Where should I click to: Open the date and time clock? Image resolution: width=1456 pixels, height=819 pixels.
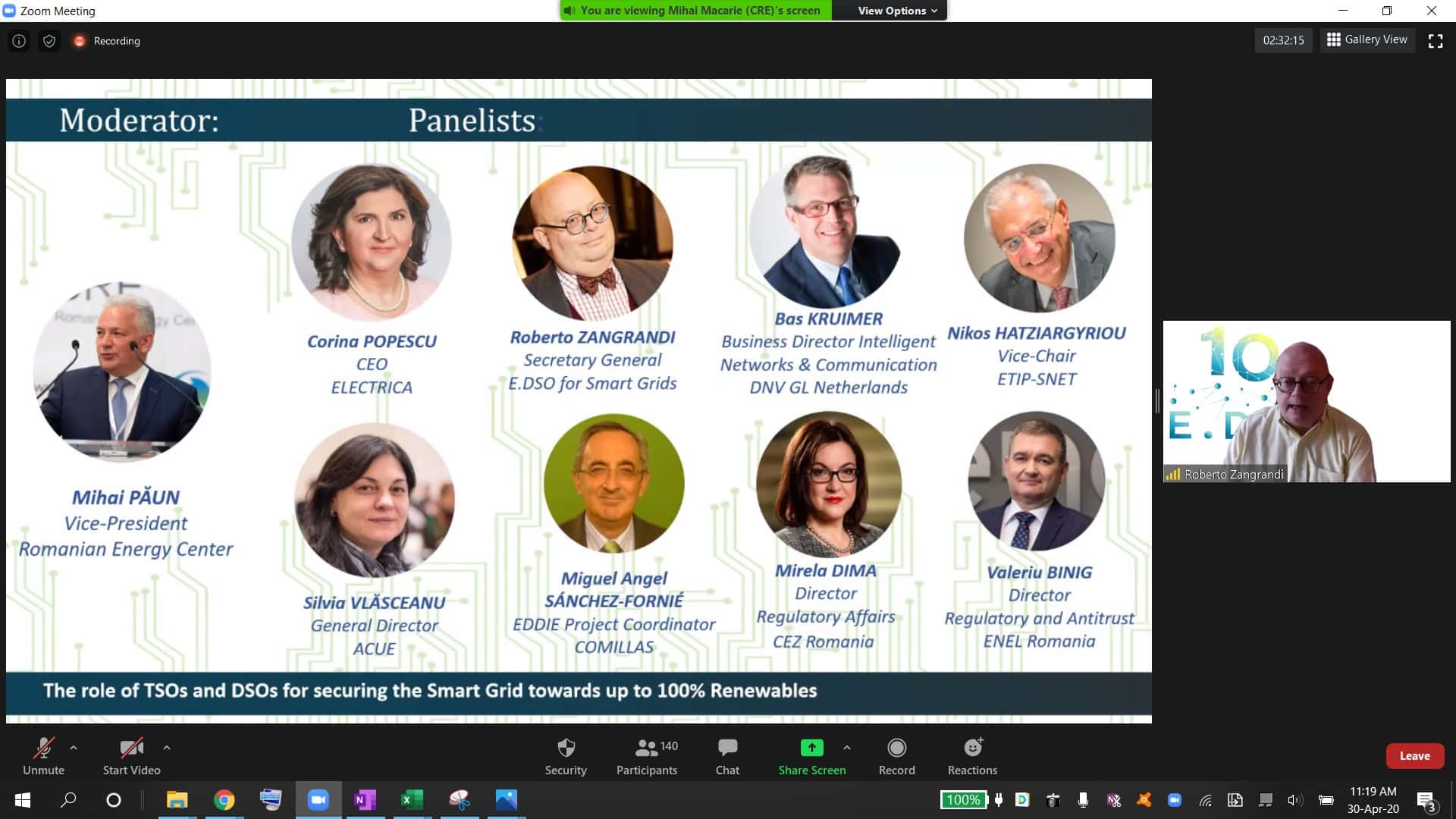(x=1373, y=800)
